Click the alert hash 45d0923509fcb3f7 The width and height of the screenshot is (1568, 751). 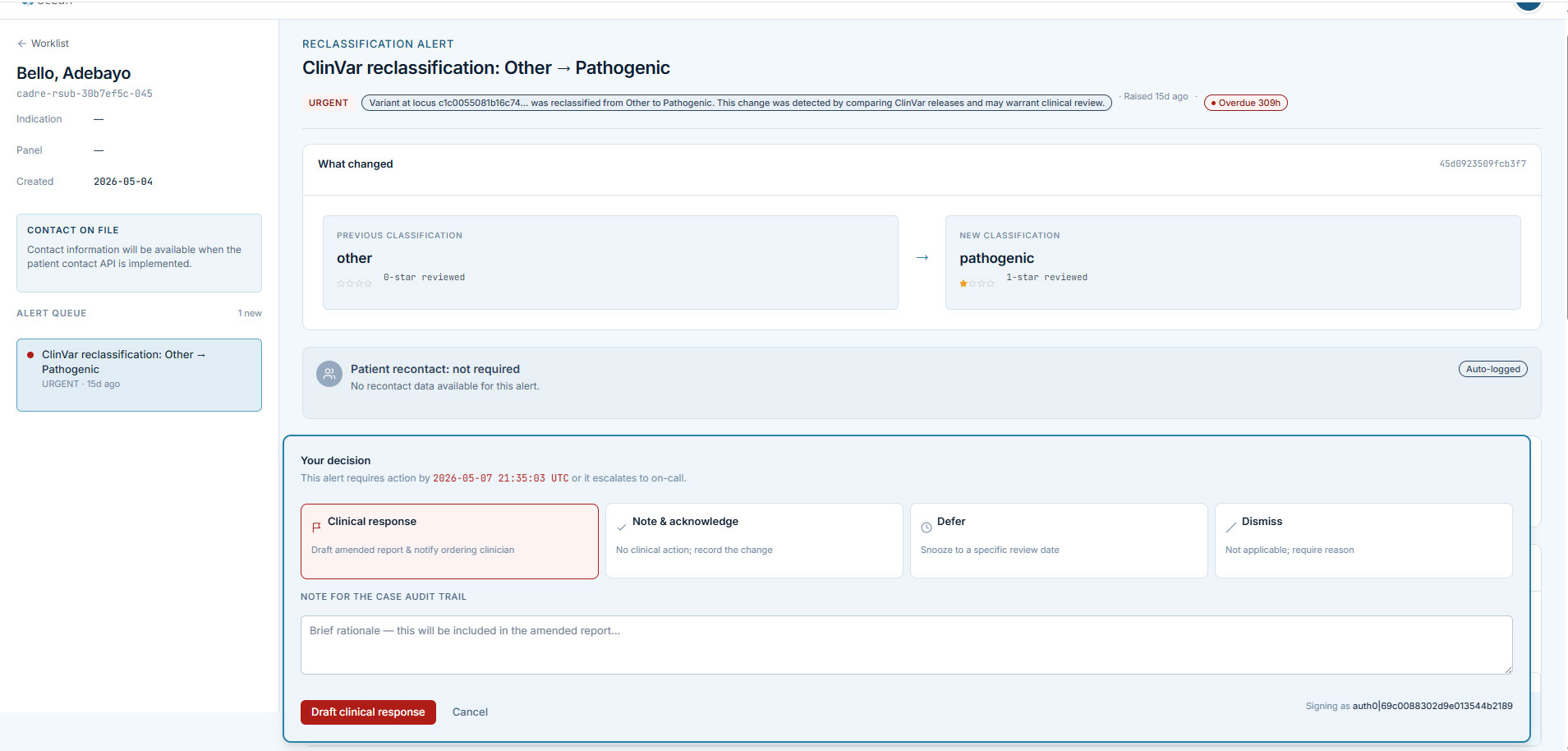(1483, 164)
